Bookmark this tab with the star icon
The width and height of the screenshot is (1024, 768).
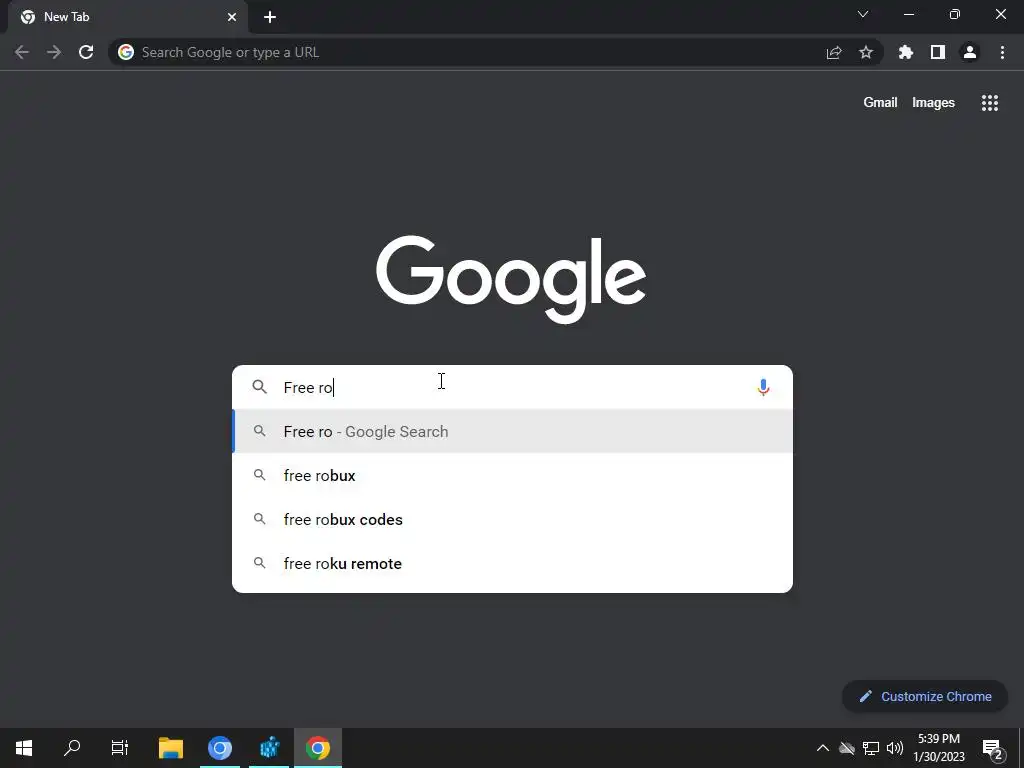866,52
